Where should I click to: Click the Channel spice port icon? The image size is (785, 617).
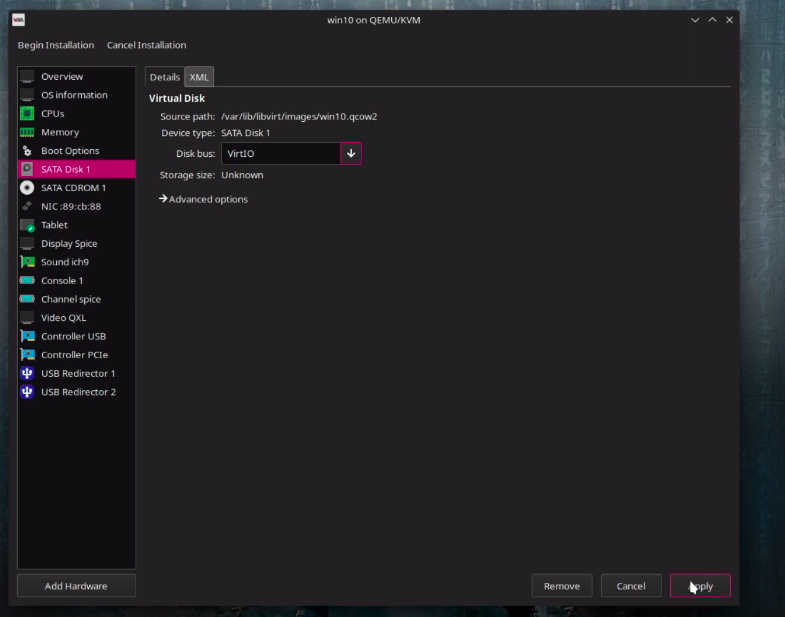tap(27, 299)
